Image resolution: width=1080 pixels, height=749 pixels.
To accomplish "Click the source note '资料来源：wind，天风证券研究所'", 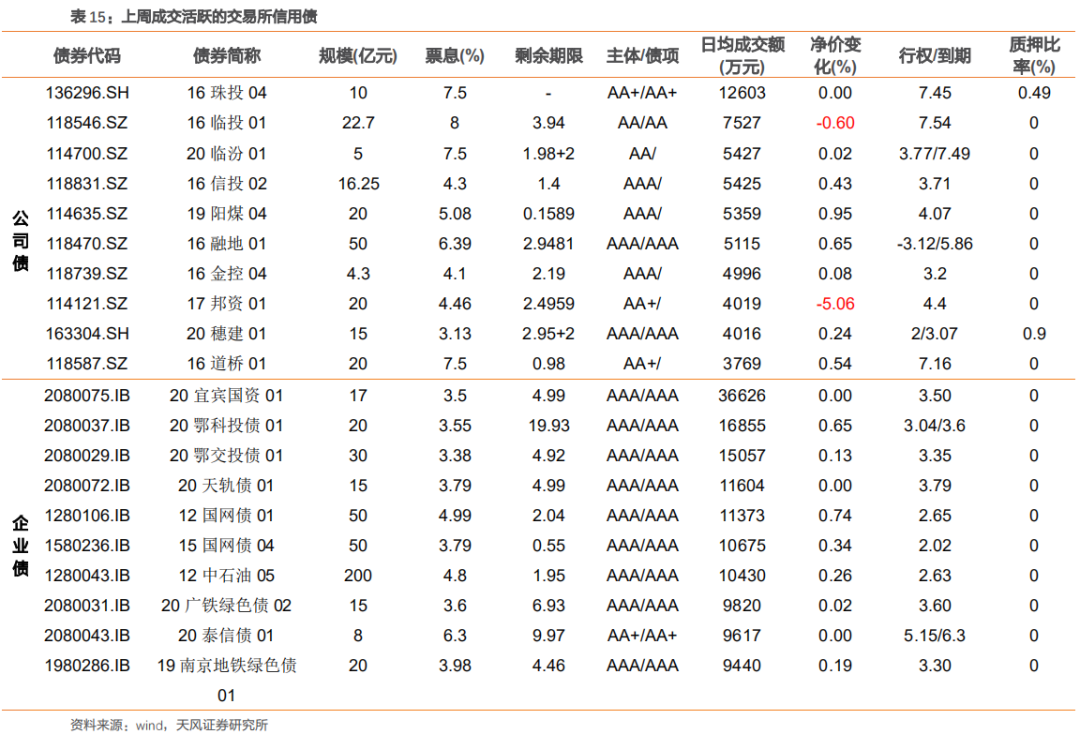I will coord(169,725).
